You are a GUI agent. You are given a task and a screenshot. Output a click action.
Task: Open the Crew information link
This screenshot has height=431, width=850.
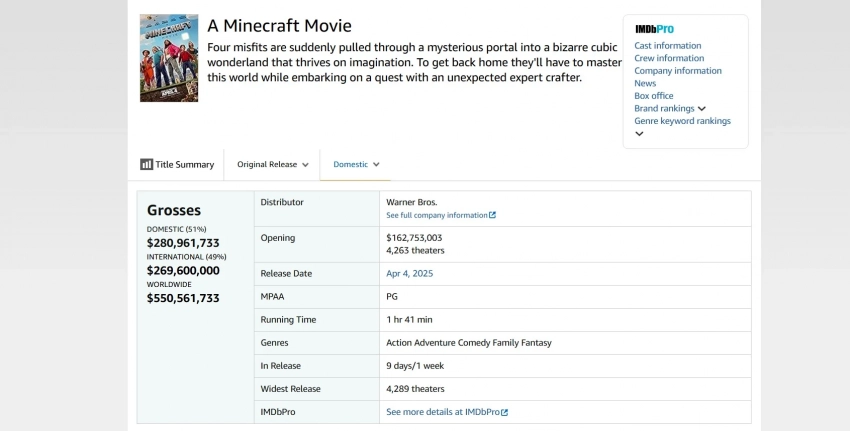669,58
